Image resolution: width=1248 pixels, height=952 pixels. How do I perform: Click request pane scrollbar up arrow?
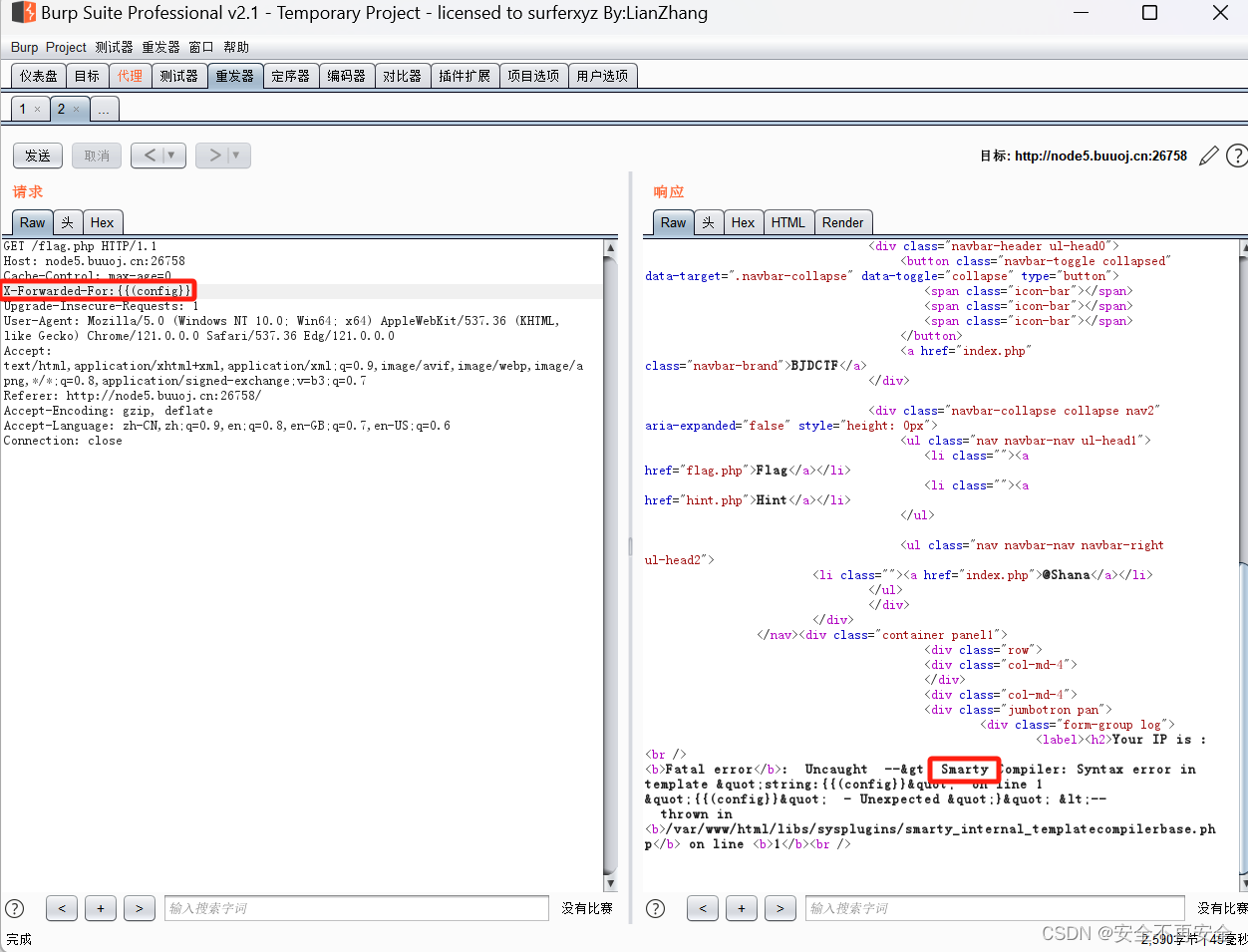click(x=610, y=246)
